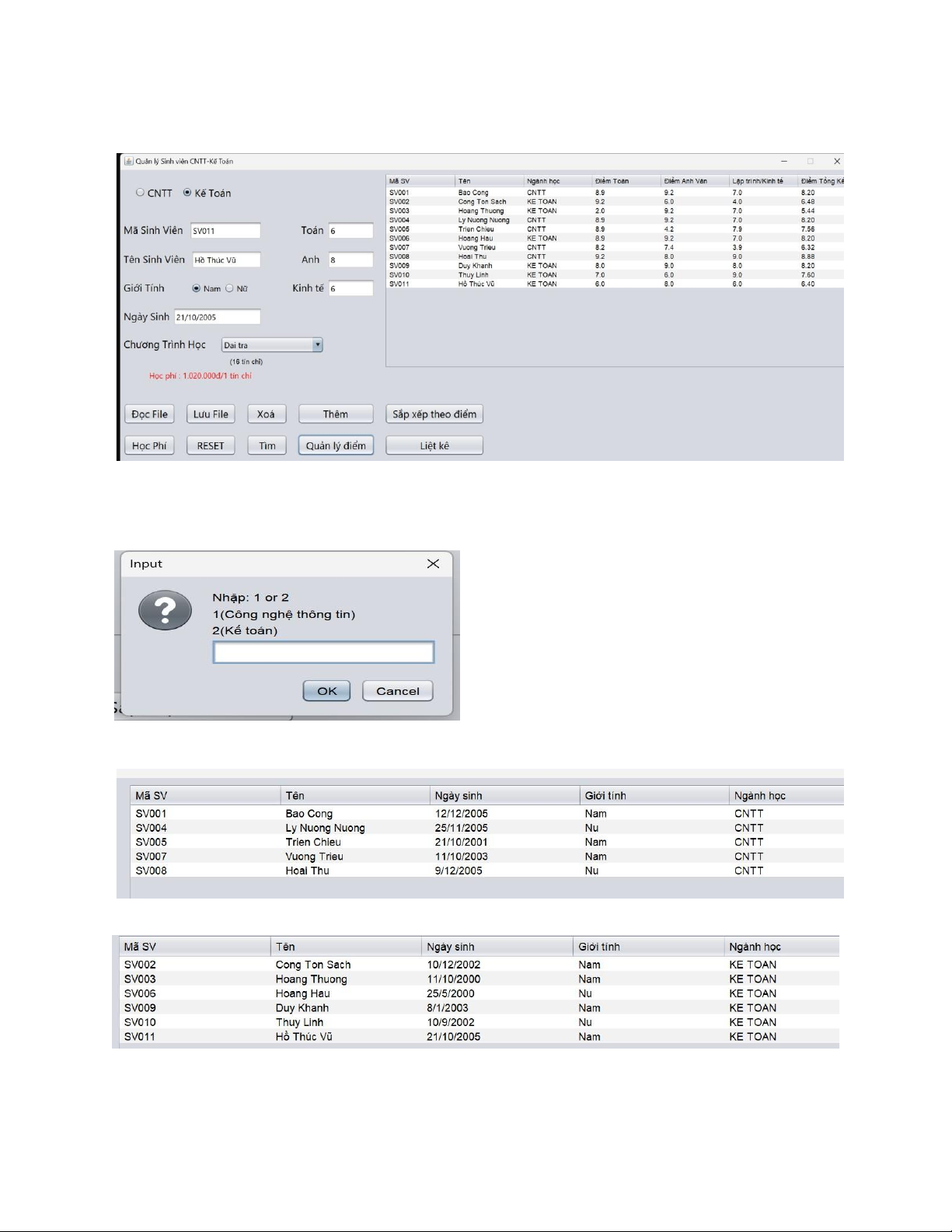Click the Quản lý điểm button

(x=336, y=445)
